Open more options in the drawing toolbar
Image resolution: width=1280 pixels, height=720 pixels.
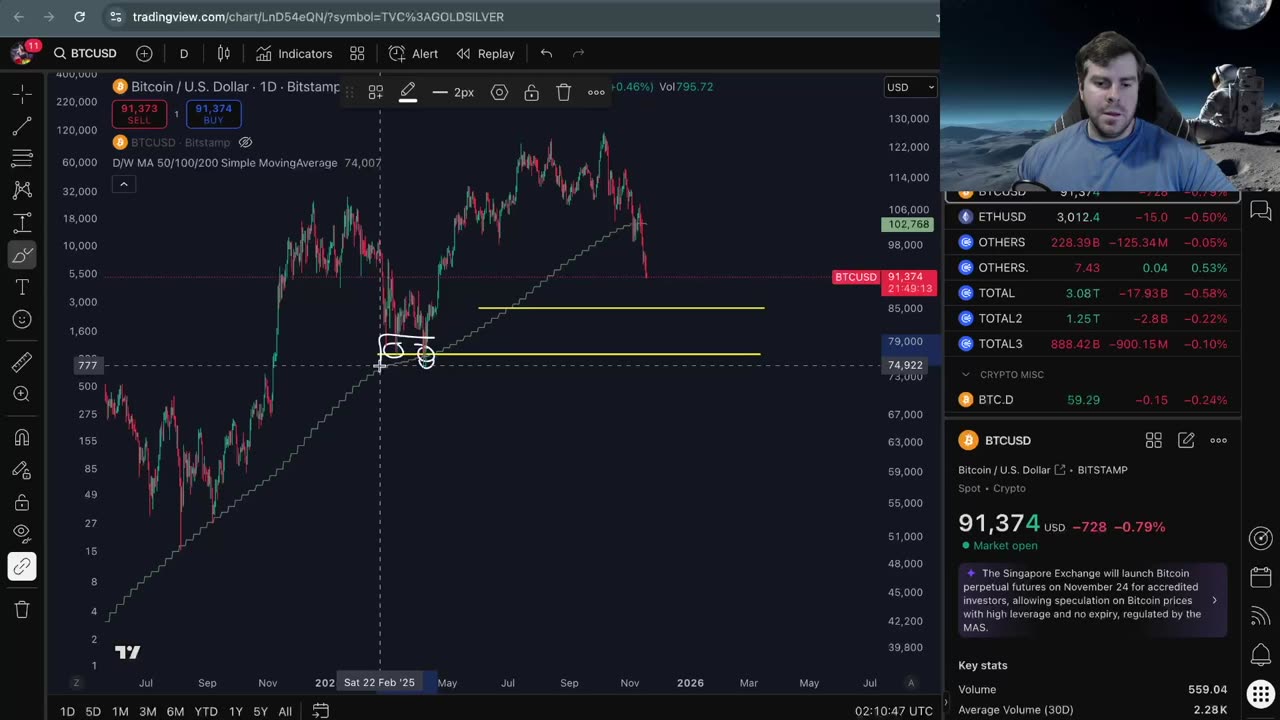pyautogui.click(x=596, y=92)
